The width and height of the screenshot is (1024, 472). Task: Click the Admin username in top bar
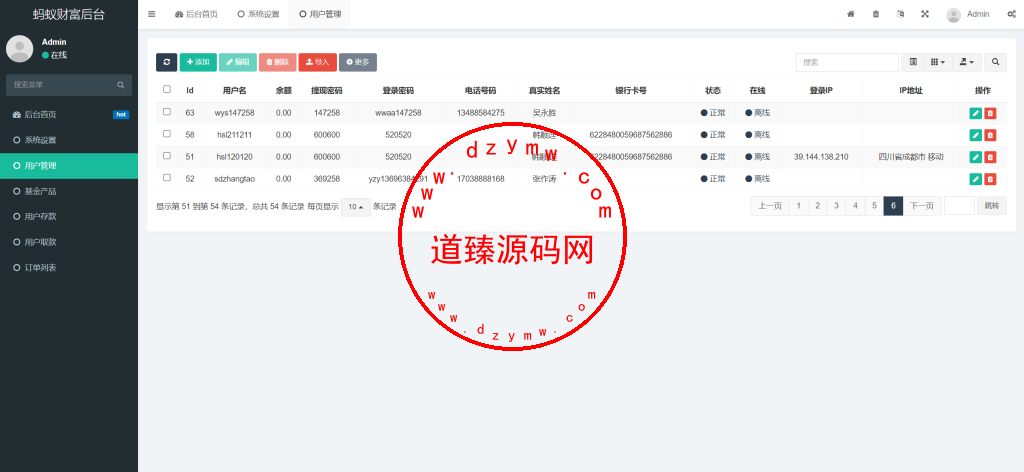point(978,14)
